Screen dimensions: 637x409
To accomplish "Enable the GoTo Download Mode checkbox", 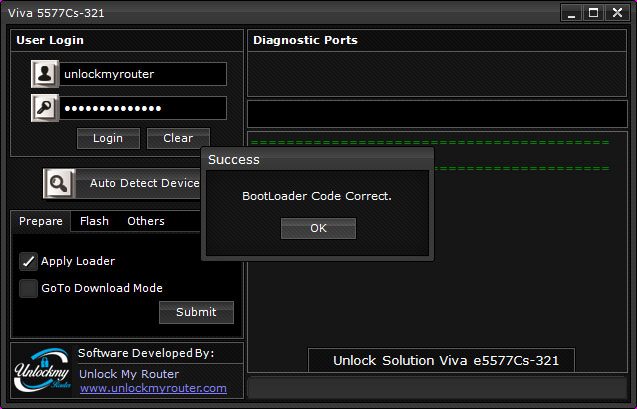I will (28, 288).
